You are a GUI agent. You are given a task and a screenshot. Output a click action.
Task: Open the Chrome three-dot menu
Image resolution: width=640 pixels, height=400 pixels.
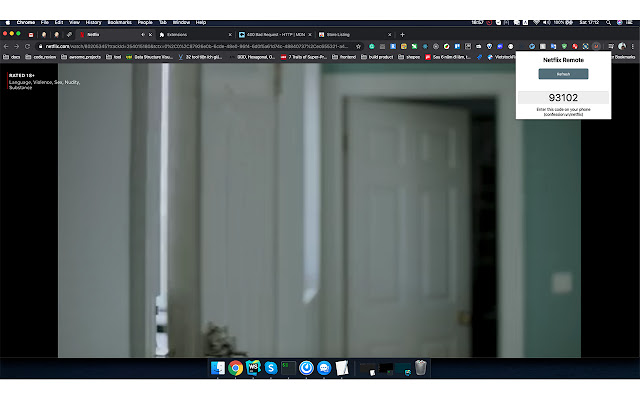click(633, 47)
